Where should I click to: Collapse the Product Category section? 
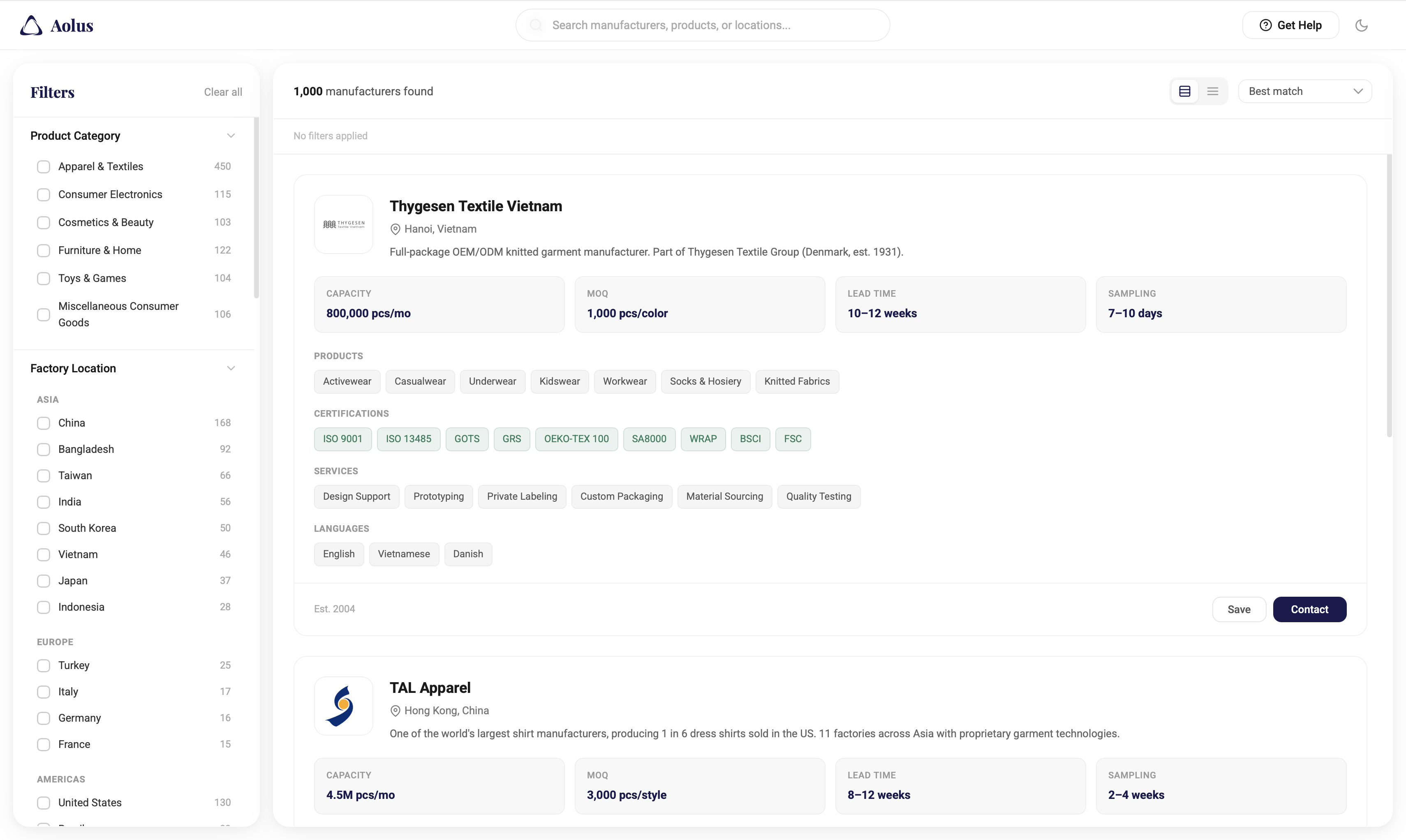(231, 135)
